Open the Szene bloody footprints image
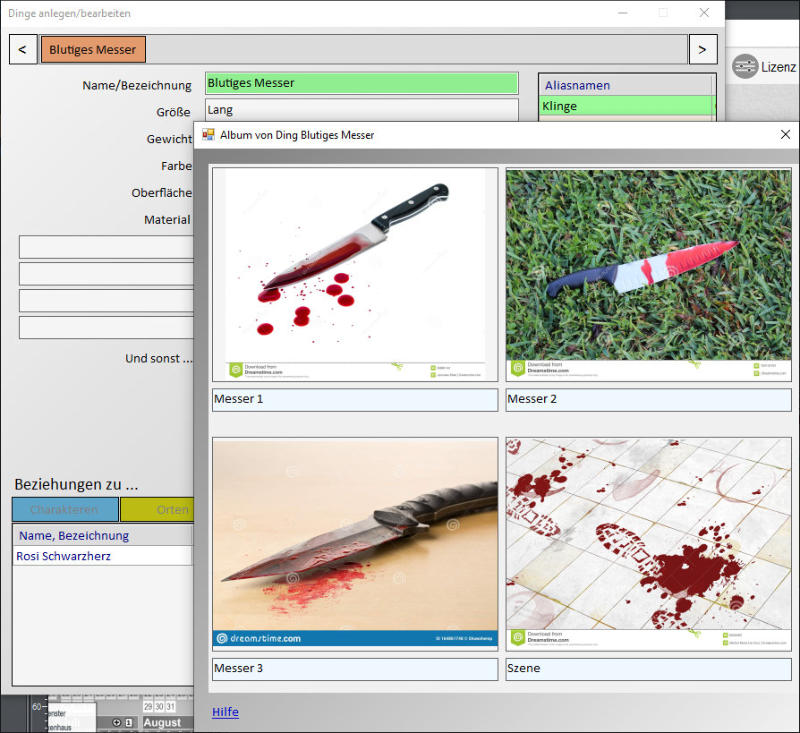The width and height of the screenshot is (800, 733). [x=648, y=543]
